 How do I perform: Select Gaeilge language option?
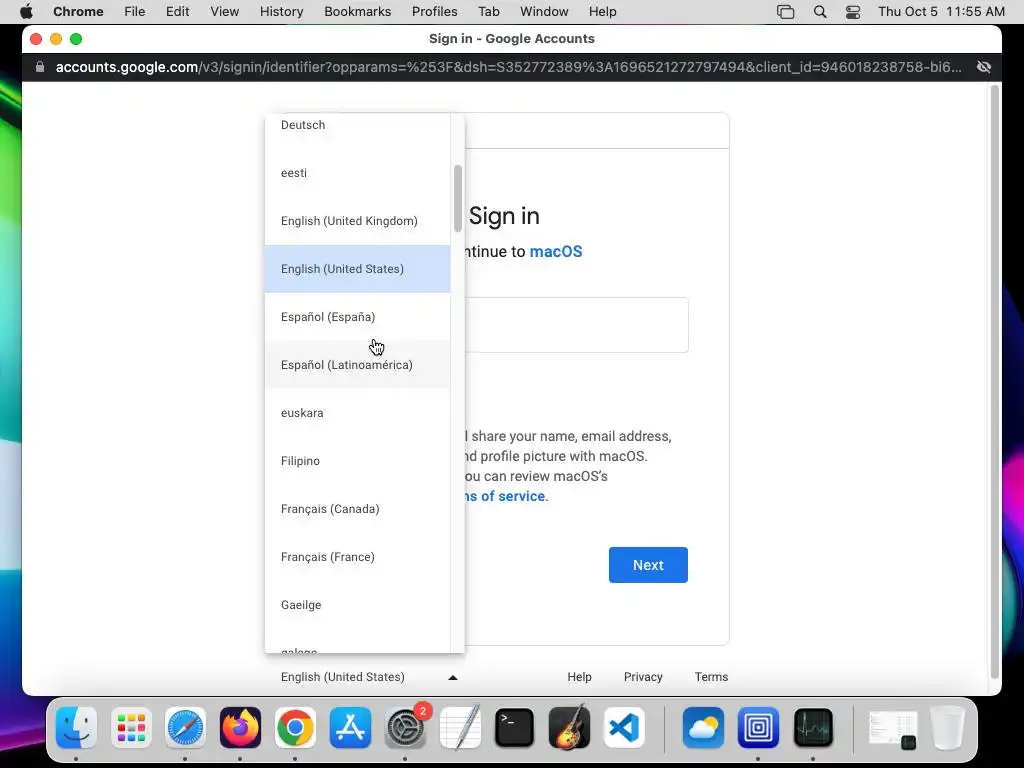(357, 605)
